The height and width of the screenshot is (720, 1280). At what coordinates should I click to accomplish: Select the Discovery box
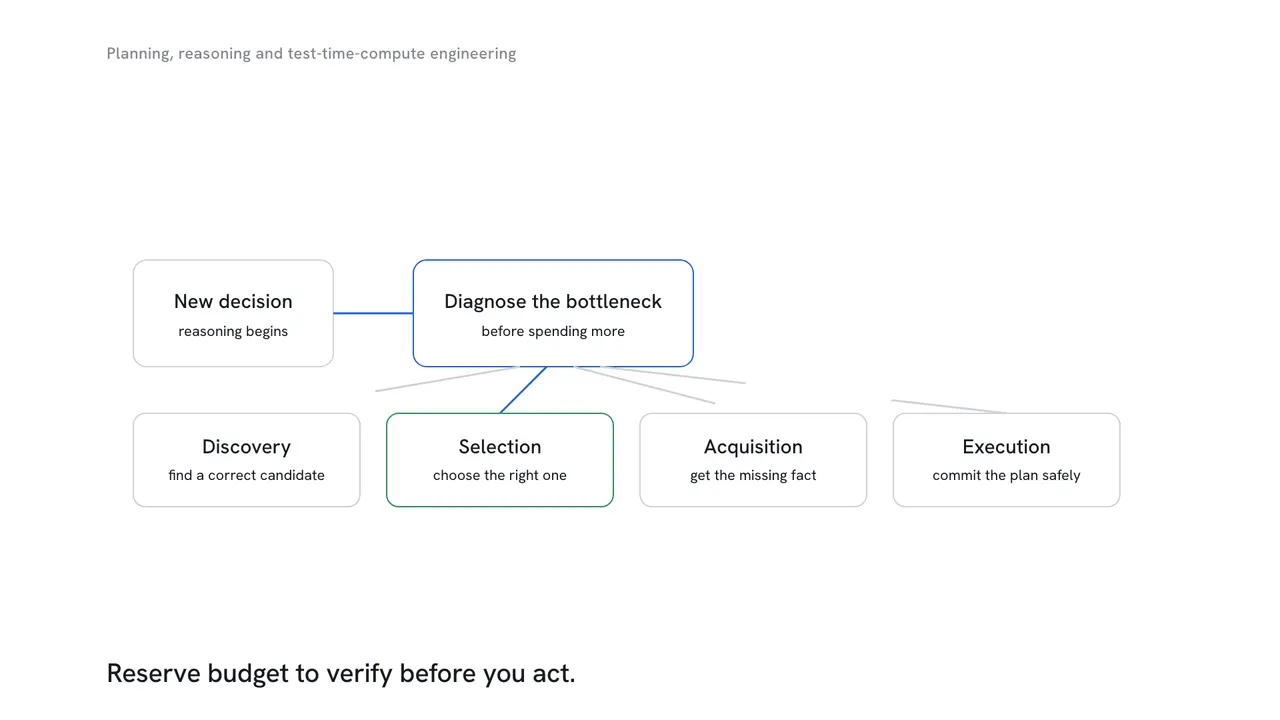pos(246,460)
